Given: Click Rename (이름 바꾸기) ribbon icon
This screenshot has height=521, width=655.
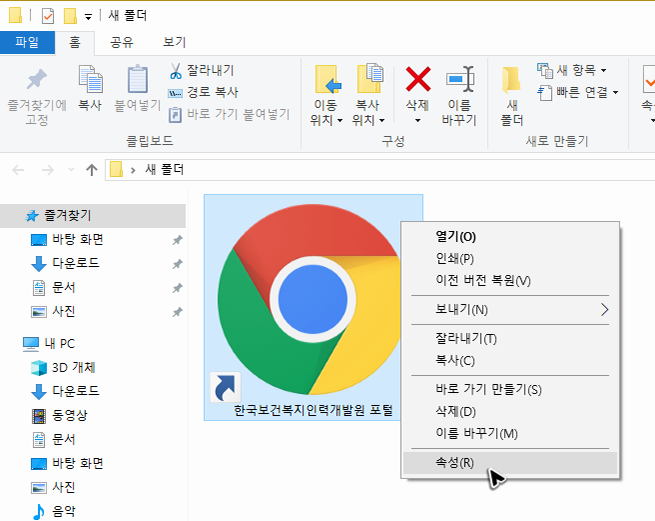Looking at the screenshot, I should pyautogui.click(x=460, y=79).
